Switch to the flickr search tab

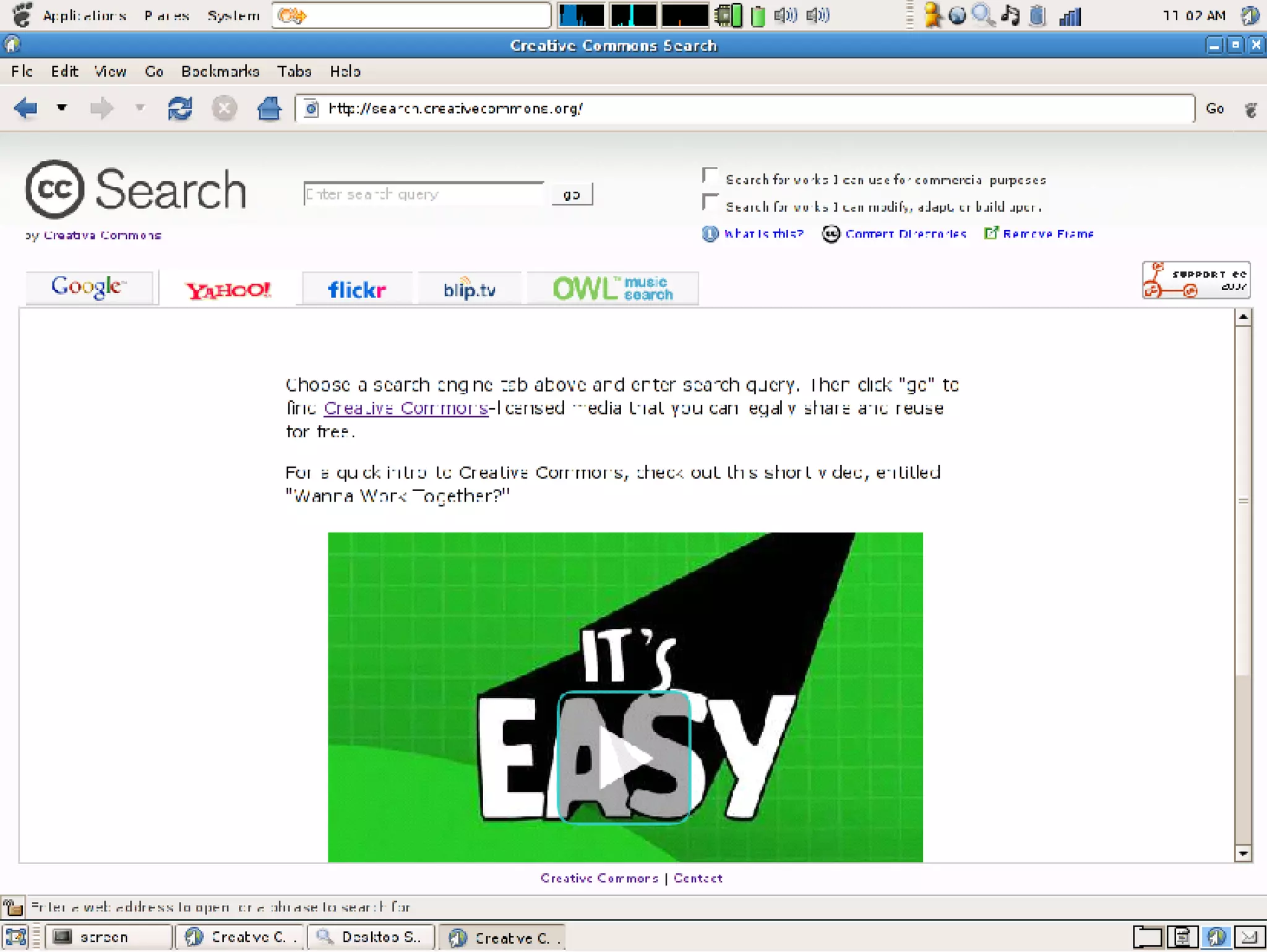tap(357, 289)
